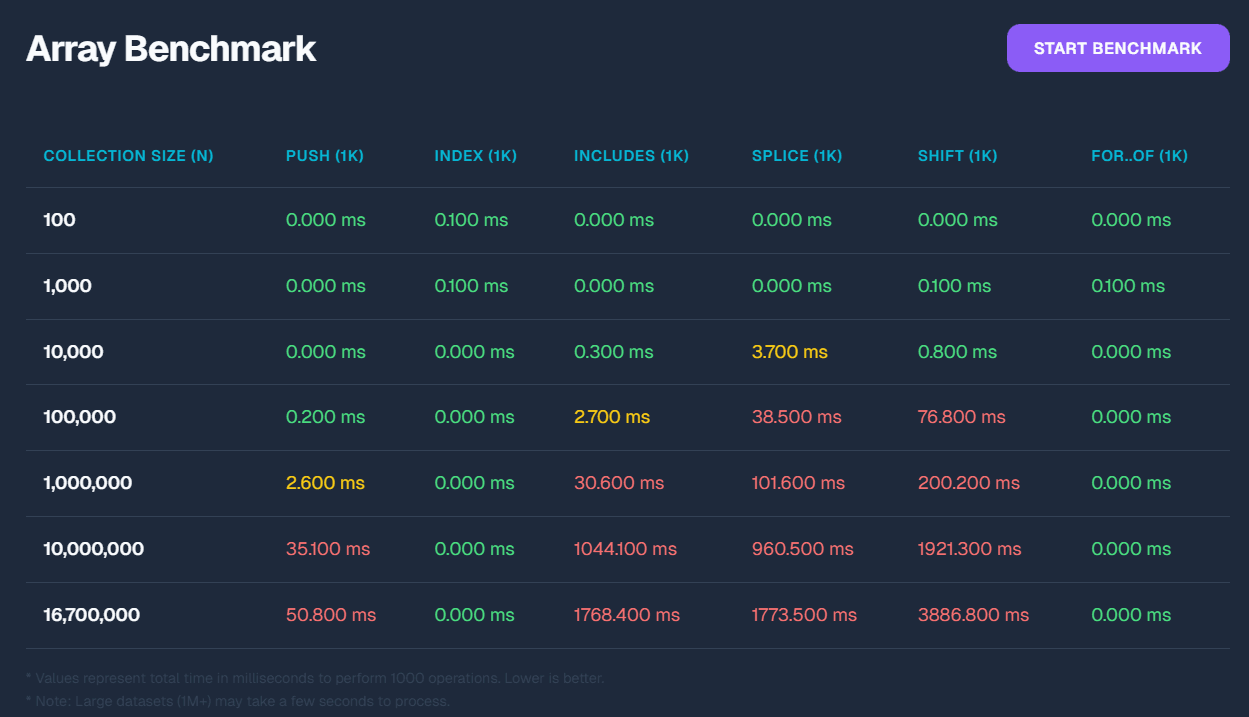Click the yellow 2.700 ms includes value
Viewport: 1249px width, 717px height.
[611, 417]
